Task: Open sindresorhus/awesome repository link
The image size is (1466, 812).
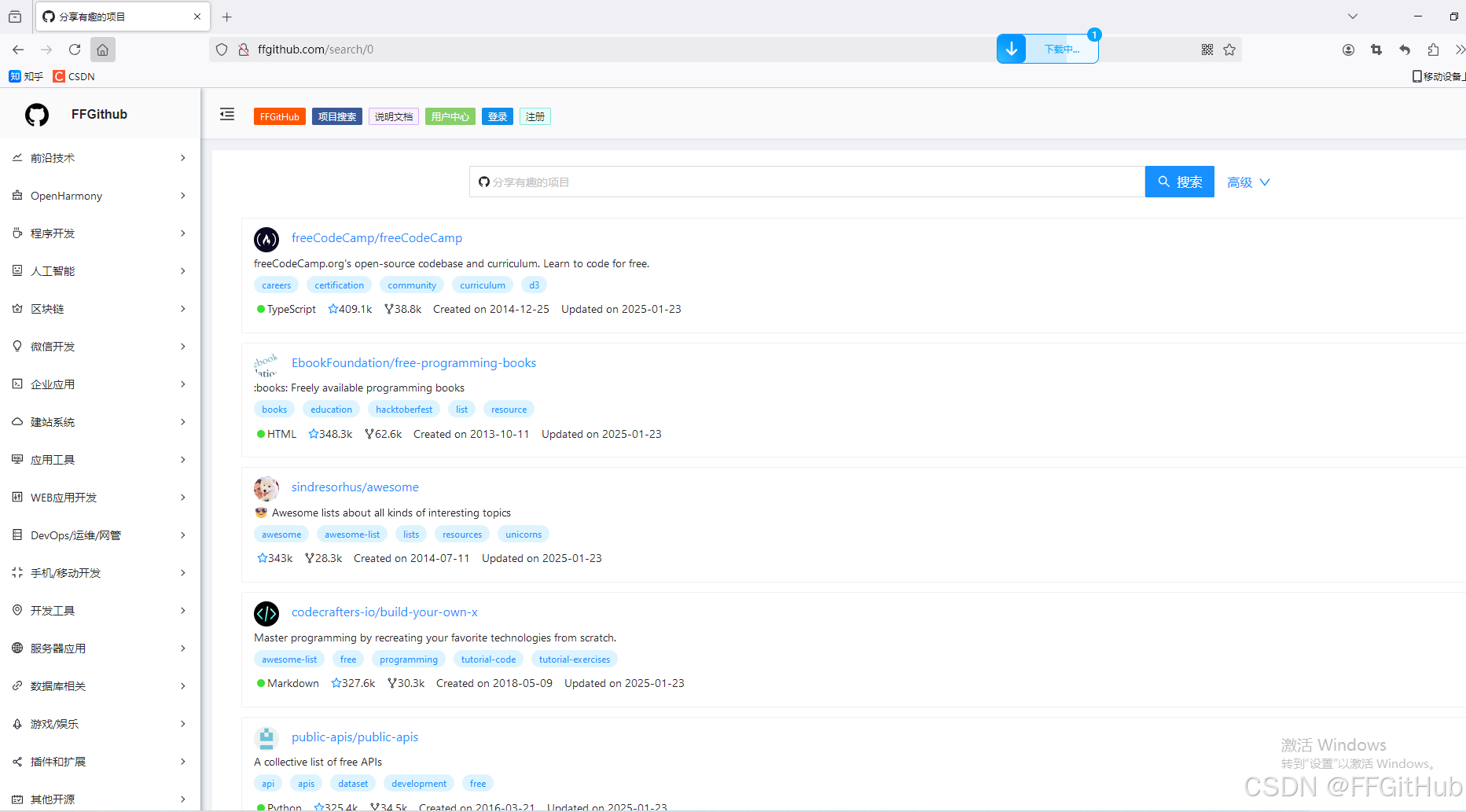Action: coord(355,487)
